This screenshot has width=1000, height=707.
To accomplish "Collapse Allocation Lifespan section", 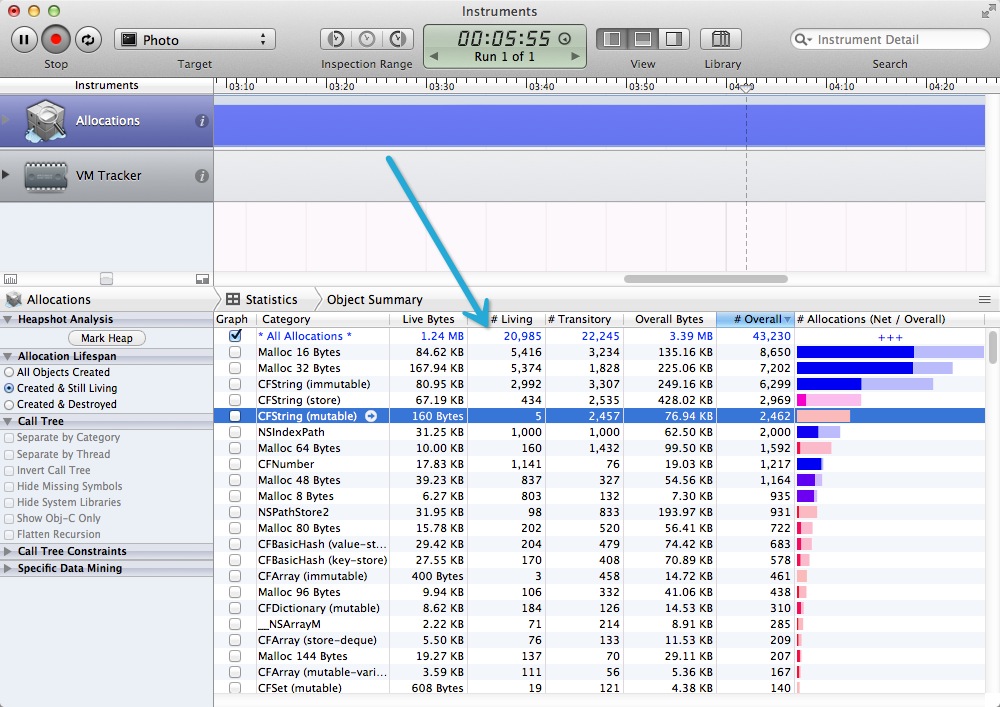I will coord(8,356).
